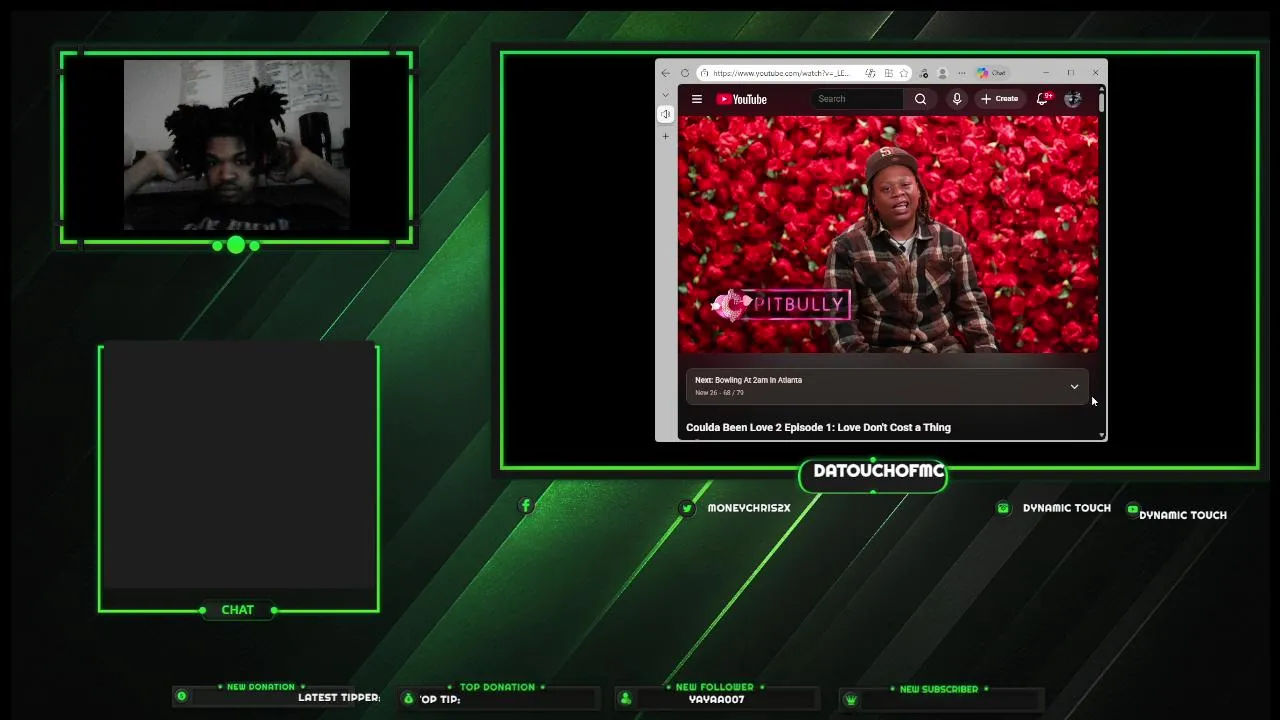Reload the YouTube page
Viewport: 1280px width, 720px height.
[685, 73]
